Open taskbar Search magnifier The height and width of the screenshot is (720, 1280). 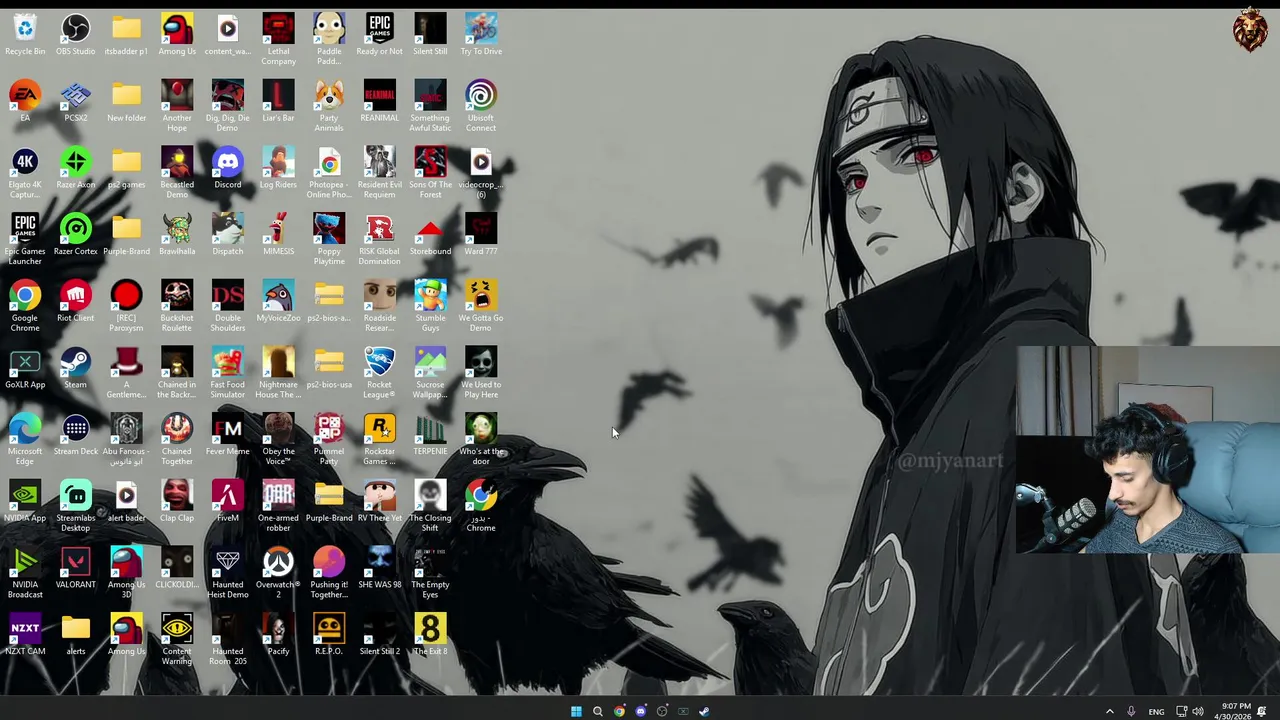pyautogui.click(x=597, y=711)
